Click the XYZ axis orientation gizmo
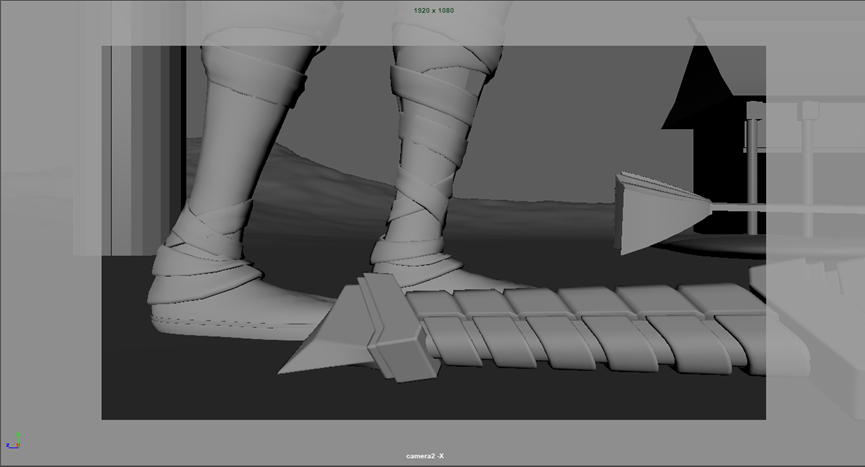Screen dimensions: 865x467 [13, 442]
